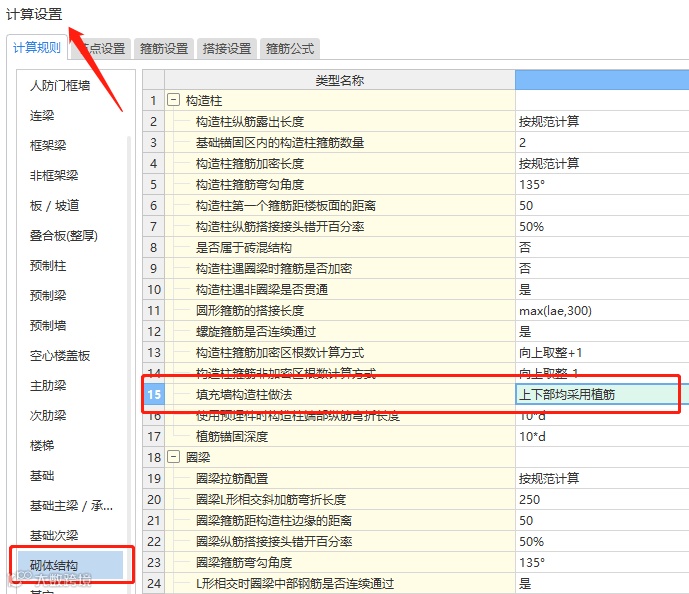Click 135° value for 构造柱箍筋弯勾角度
689x594 pixels.
[x=602, y=185]
